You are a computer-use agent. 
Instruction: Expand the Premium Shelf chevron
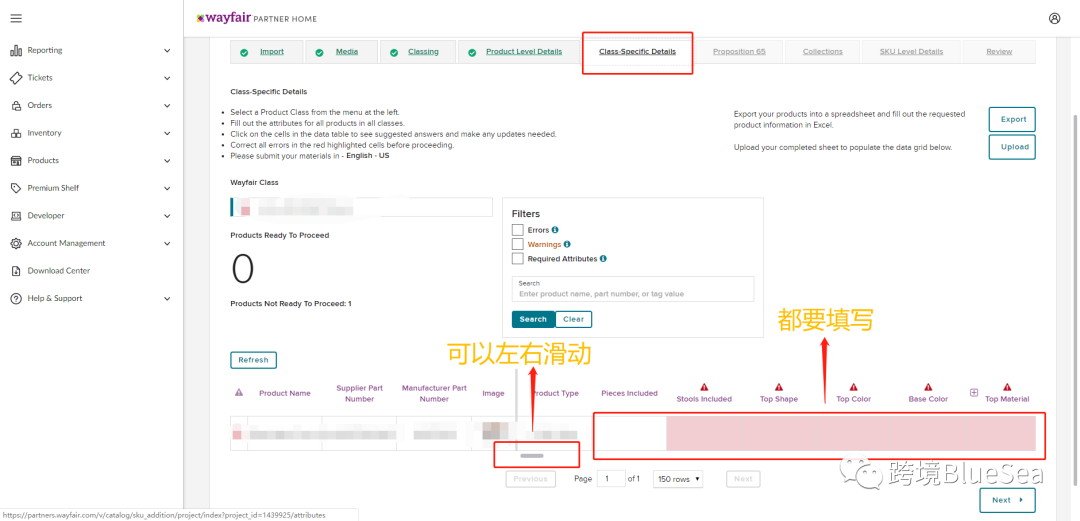(x=167, y=188)
